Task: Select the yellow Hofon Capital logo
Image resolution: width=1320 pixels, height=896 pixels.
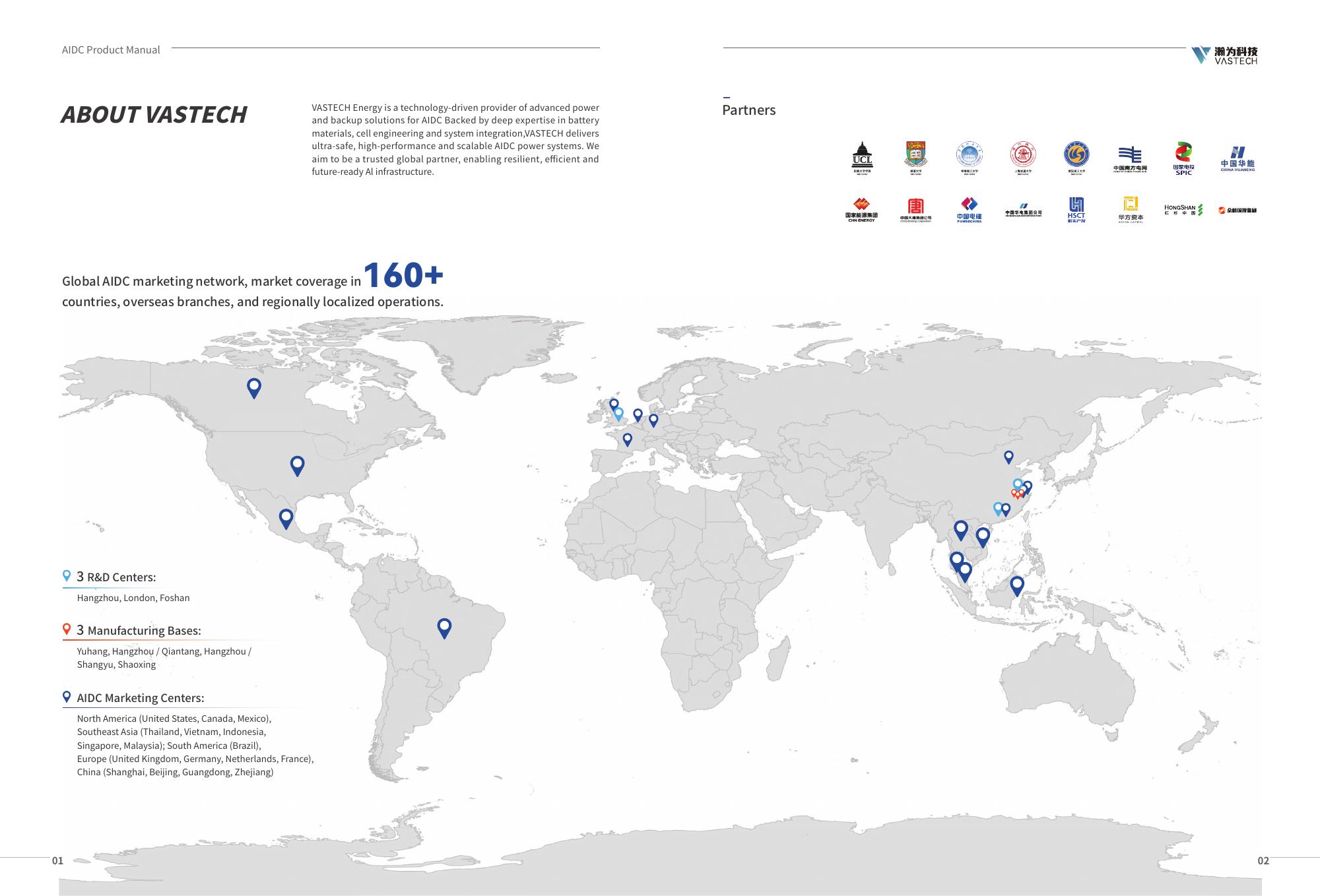Action: tap(1131, 210)
